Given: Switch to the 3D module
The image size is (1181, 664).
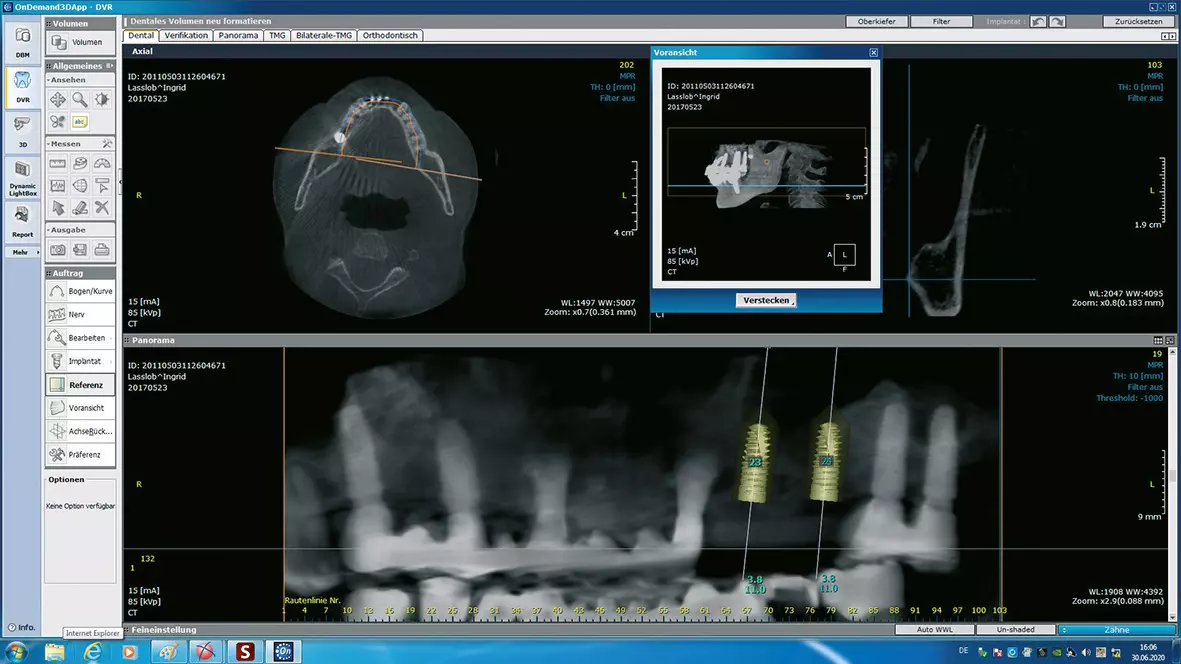Looking at the screenshot, I should 23,130.
